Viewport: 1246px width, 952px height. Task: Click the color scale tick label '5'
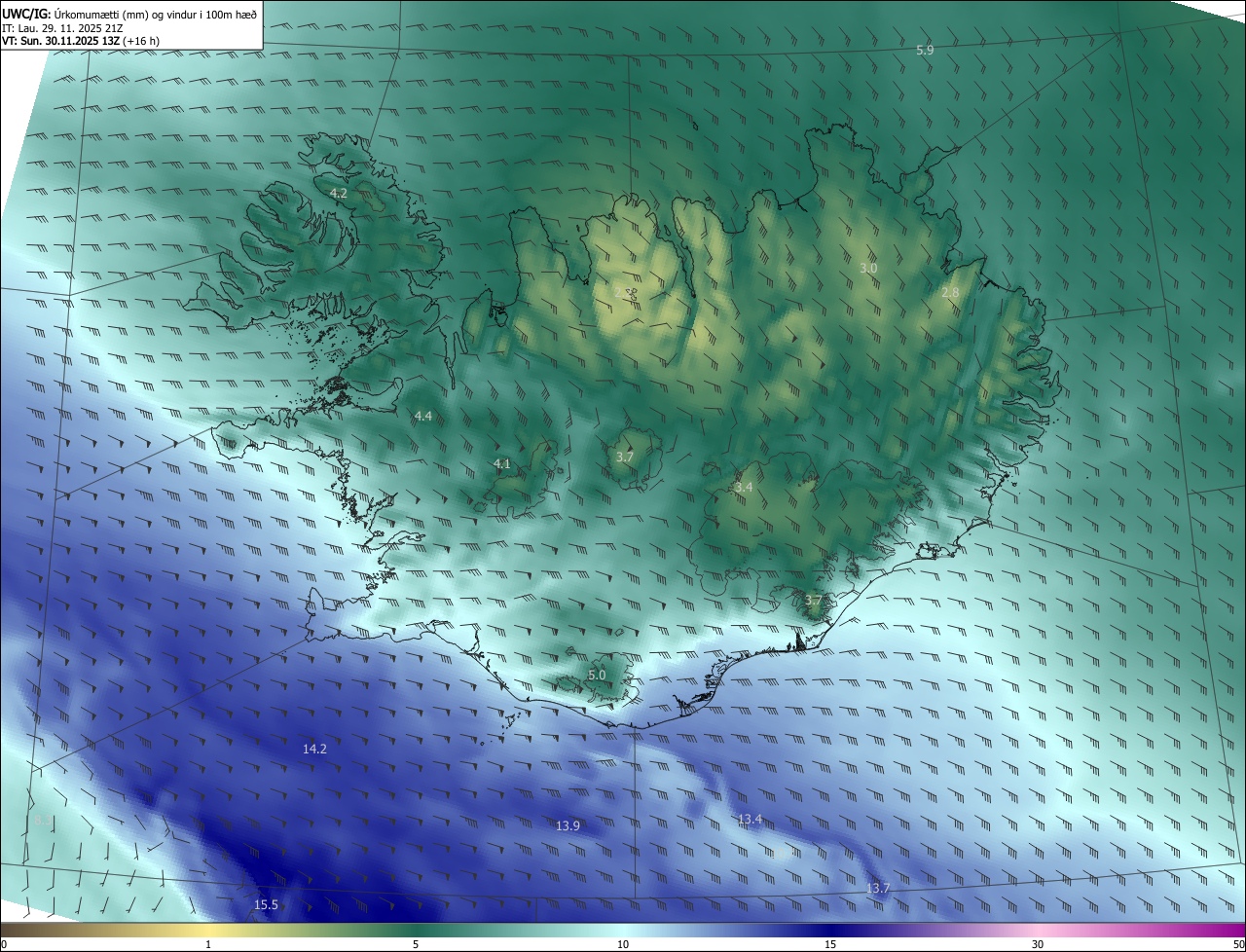click(x=416, y=944)
